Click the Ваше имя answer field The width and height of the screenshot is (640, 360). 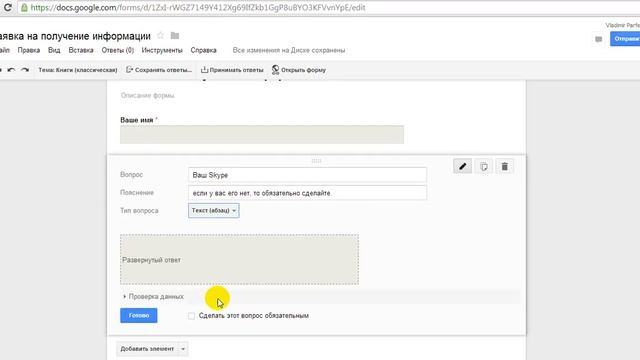tap(262, 135)
